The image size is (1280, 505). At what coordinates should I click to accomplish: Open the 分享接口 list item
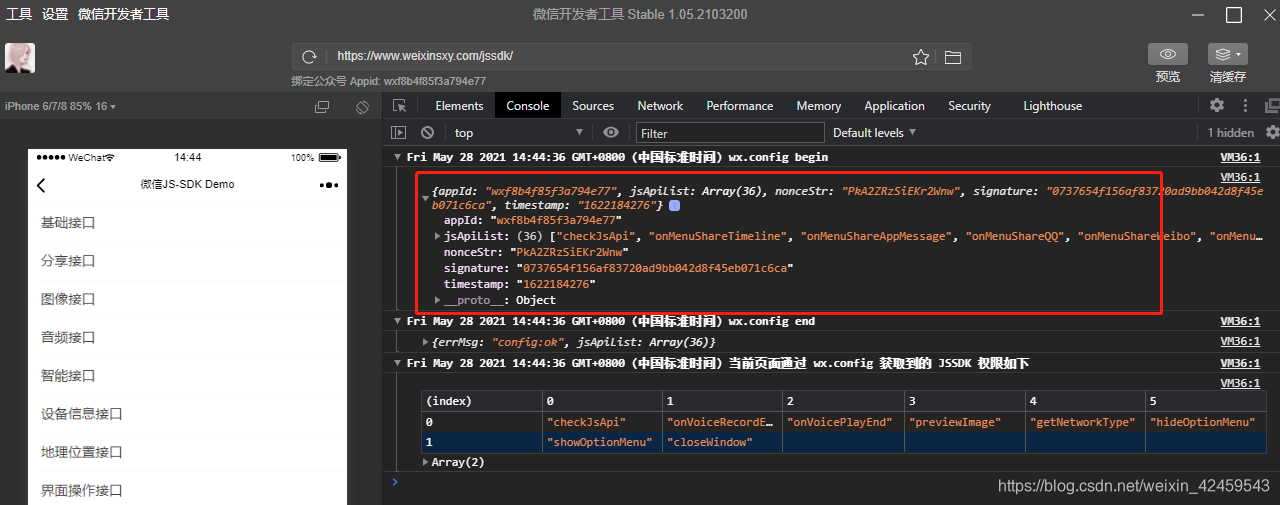tap(187, 261)
